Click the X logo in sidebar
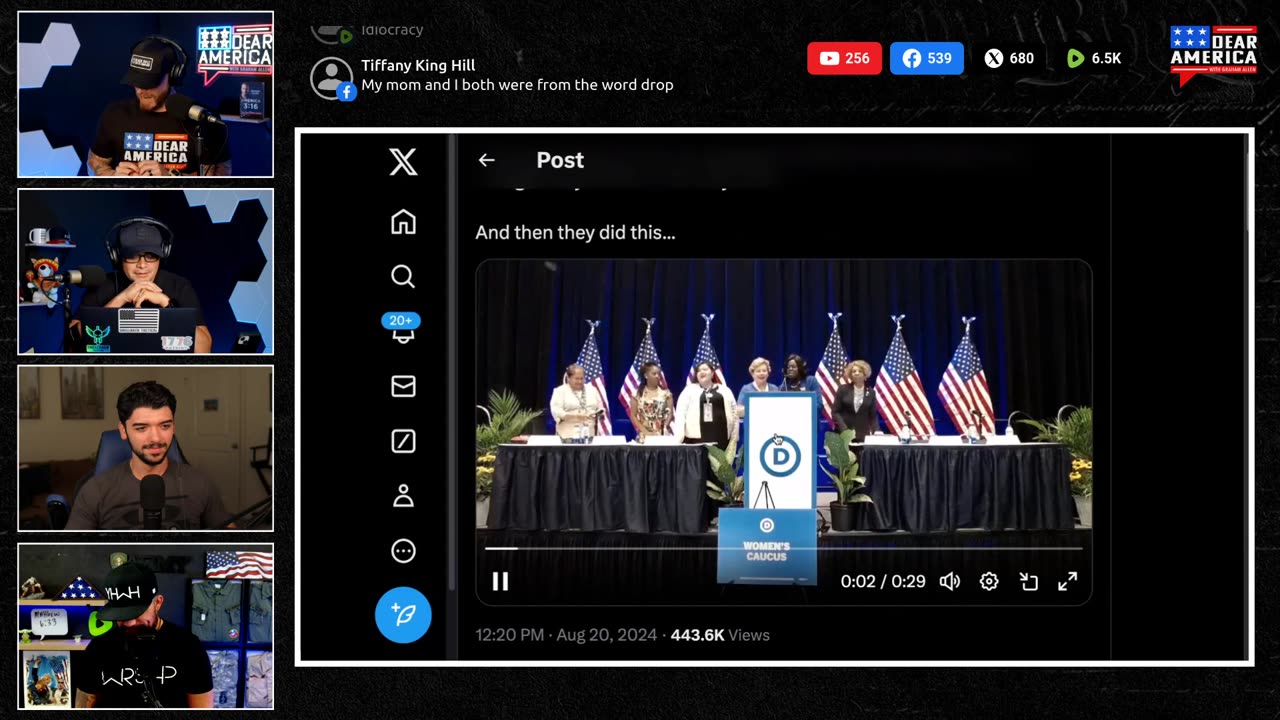Viewport: 1280px width, 720px height. tap(403, 161)
